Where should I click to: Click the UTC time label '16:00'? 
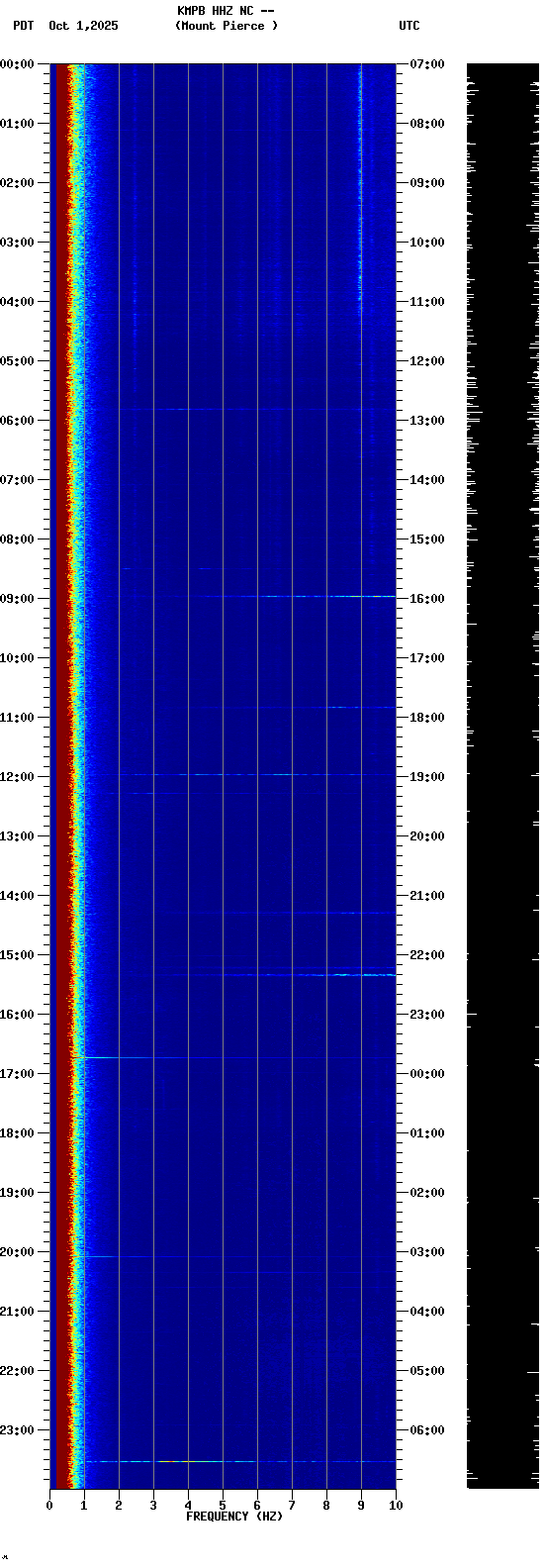click(427, 599)
